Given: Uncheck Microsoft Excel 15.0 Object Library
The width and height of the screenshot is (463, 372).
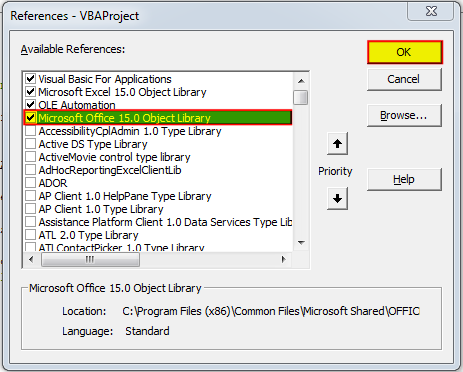Looking at the screenshot, I should [30, 92].
